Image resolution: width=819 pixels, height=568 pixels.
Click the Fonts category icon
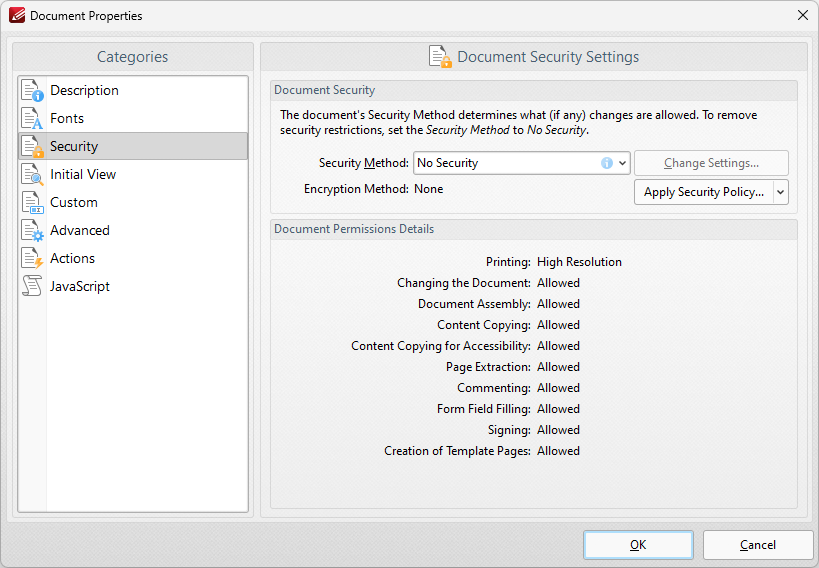32,119
